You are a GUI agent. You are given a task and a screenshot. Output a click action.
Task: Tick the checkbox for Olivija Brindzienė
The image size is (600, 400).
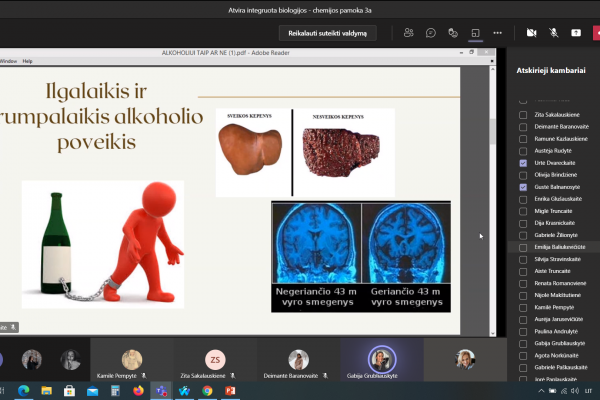pos(523,175)
